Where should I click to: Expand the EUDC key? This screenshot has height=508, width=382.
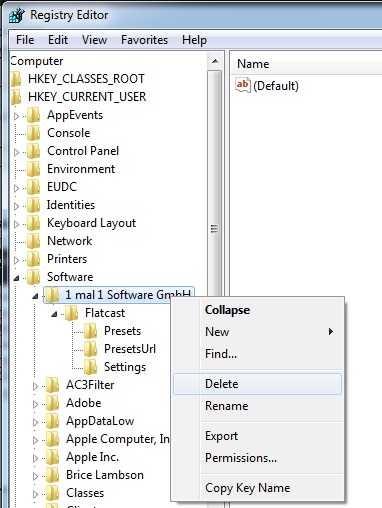[16, 188]
